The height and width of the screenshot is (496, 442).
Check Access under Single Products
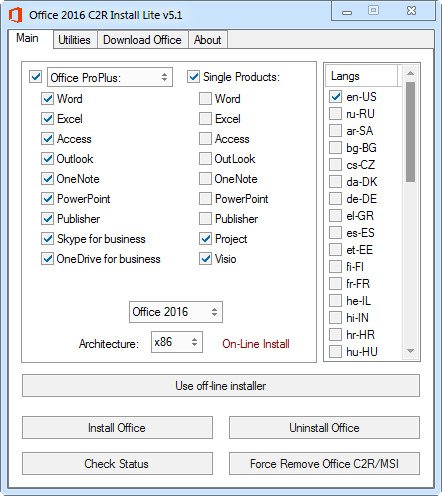click(205, 139)
